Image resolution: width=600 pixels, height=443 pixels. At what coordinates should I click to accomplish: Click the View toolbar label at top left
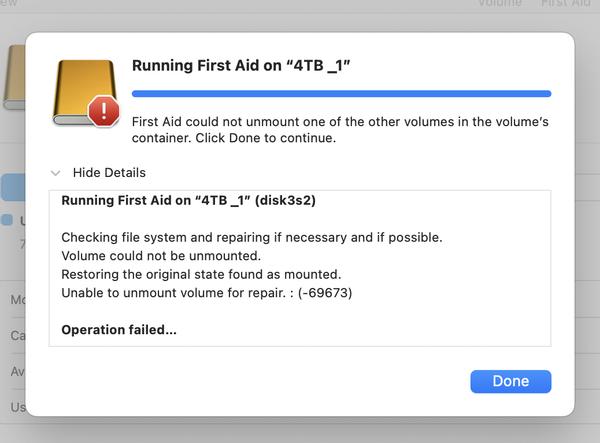(8, 4)
